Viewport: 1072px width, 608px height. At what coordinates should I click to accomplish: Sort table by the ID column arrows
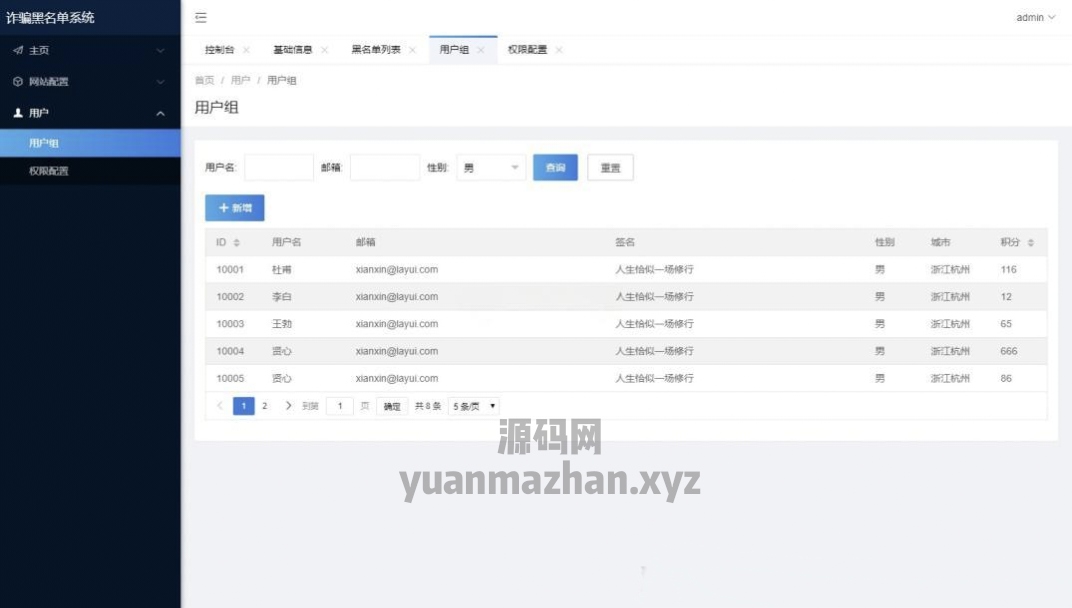tap(237, 243)
